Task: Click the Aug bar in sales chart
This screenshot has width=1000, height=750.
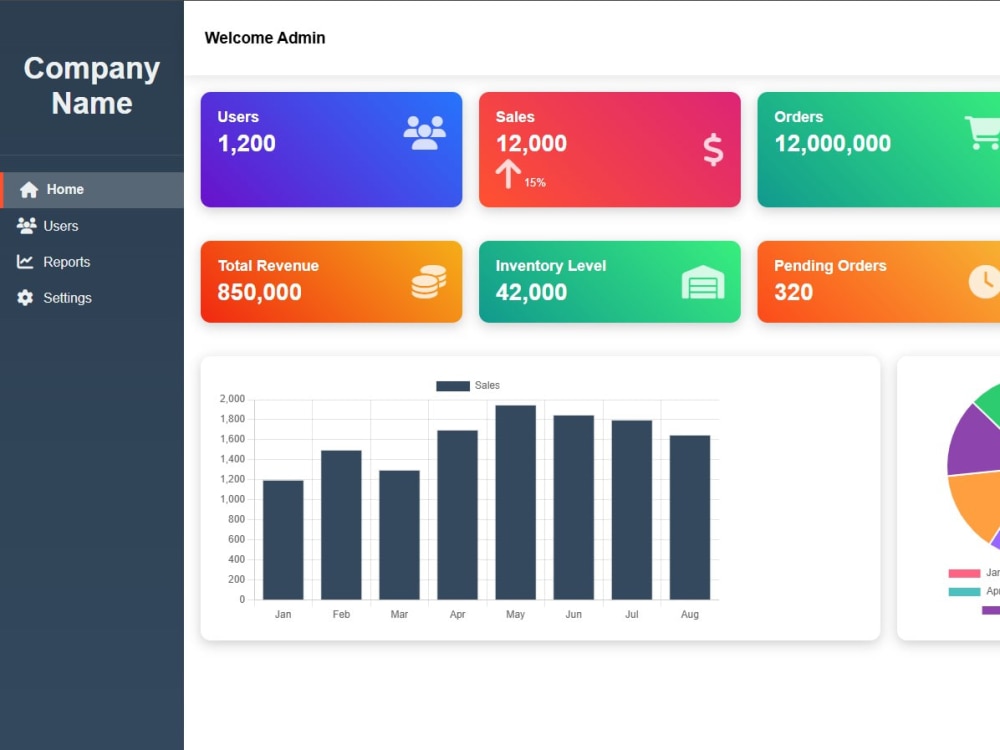Action: point(689,517)
